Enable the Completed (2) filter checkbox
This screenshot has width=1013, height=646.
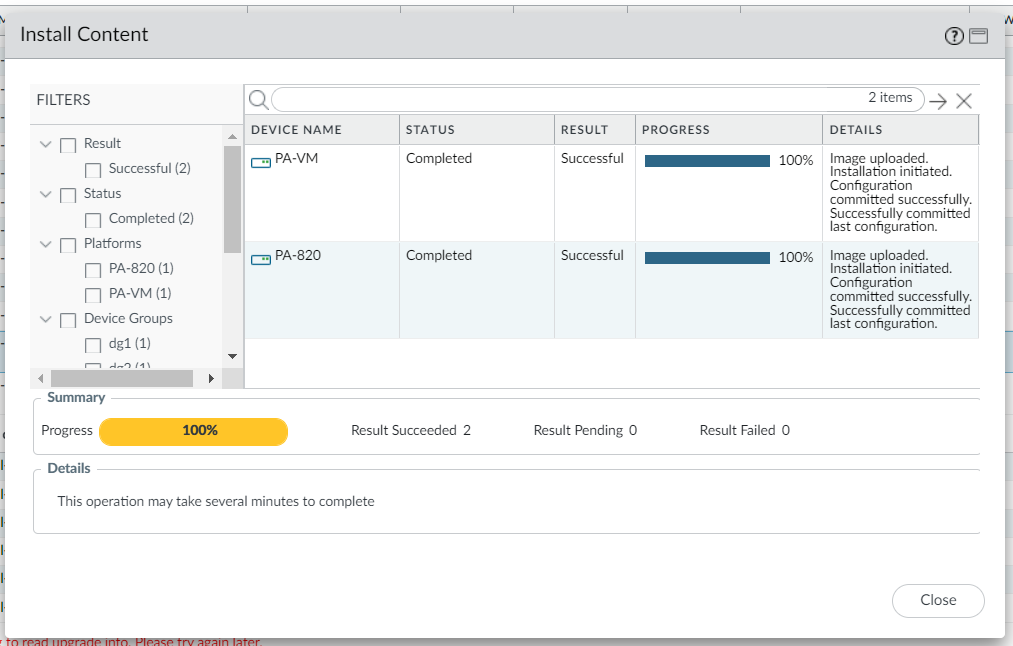(93, 220)
